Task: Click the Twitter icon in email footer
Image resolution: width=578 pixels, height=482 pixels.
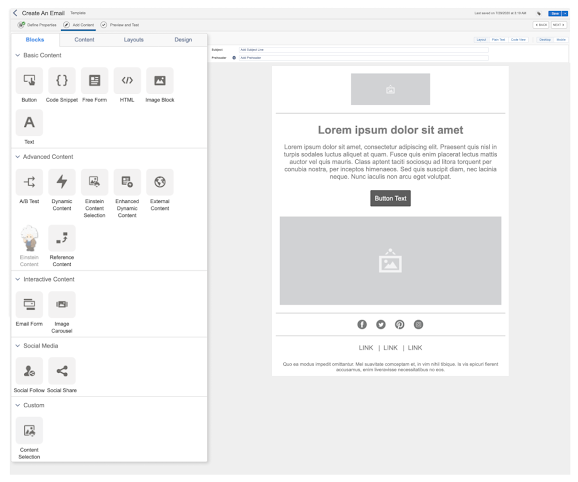Action: coord(381,324)
